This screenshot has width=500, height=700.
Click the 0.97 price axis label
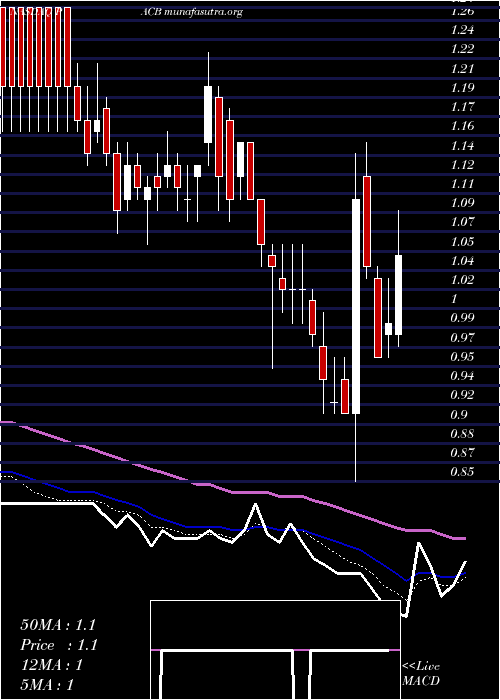click(x=462, y=337)
